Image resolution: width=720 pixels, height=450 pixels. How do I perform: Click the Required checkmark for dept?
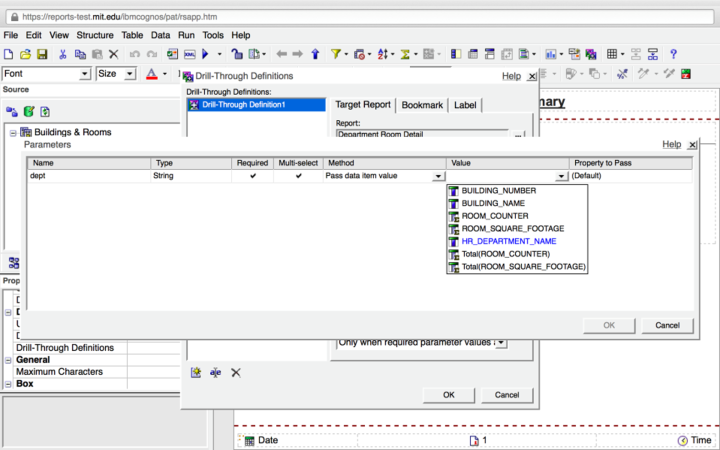(x=253, y=176)
